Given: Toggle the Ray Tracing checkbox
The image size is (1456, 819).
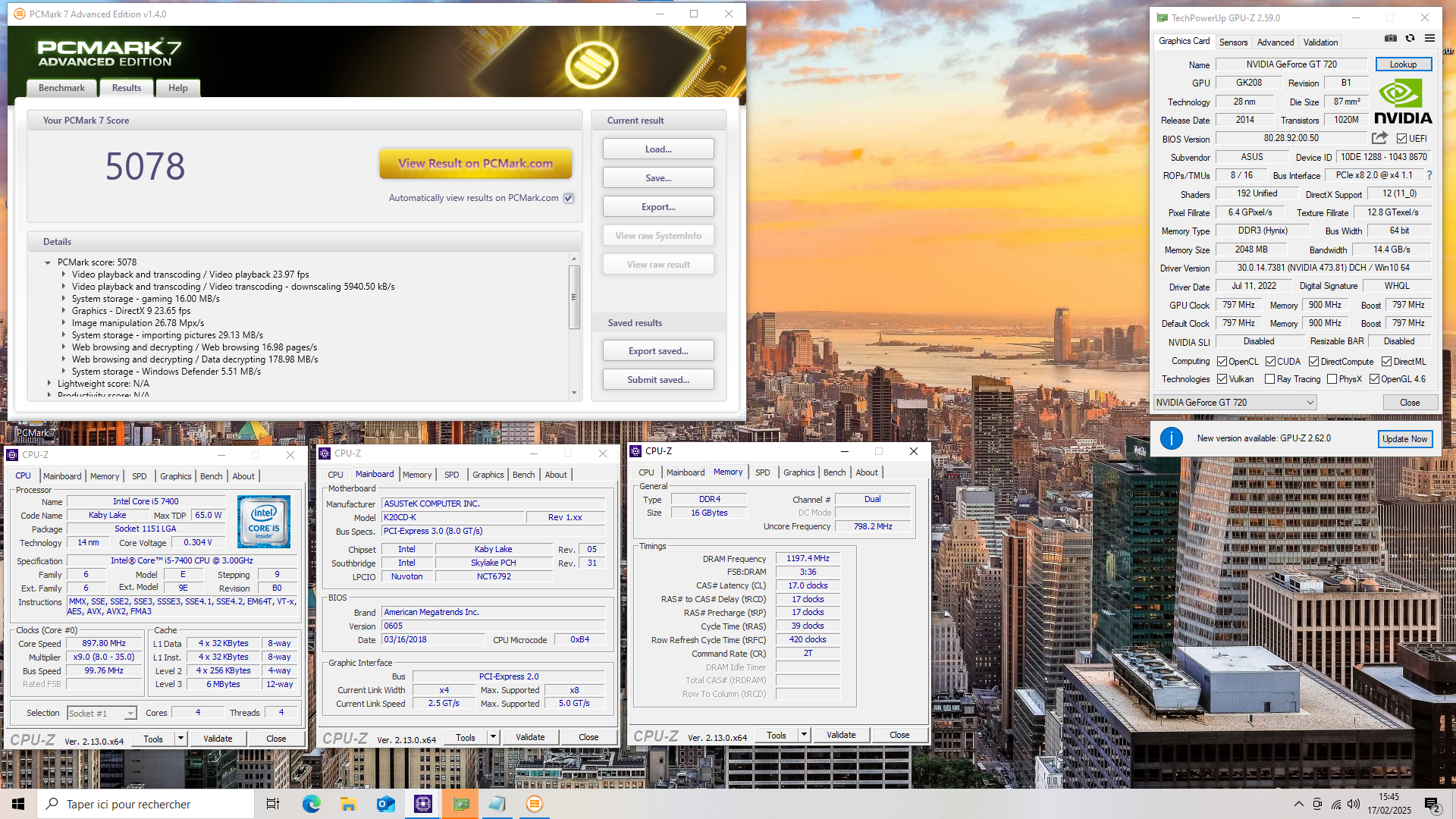Looking at the screenshot, I should point(1269,379).
